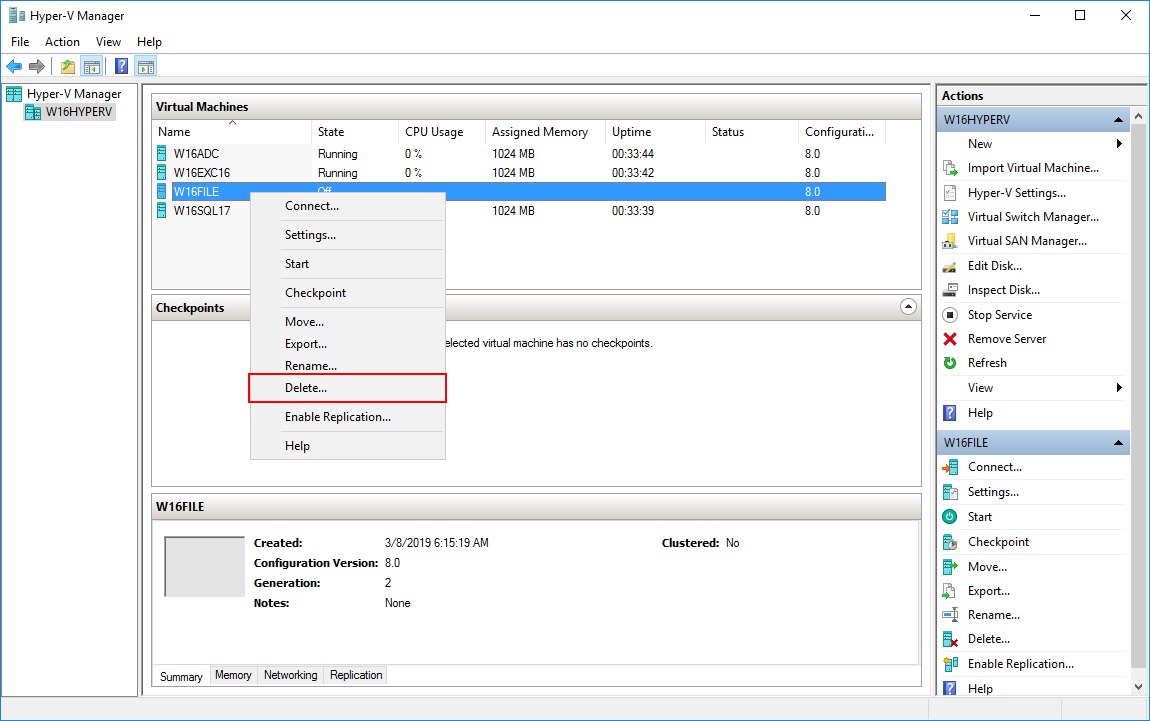
Task: Select the W16ADC virtual machine row
Action: point(521,154)
